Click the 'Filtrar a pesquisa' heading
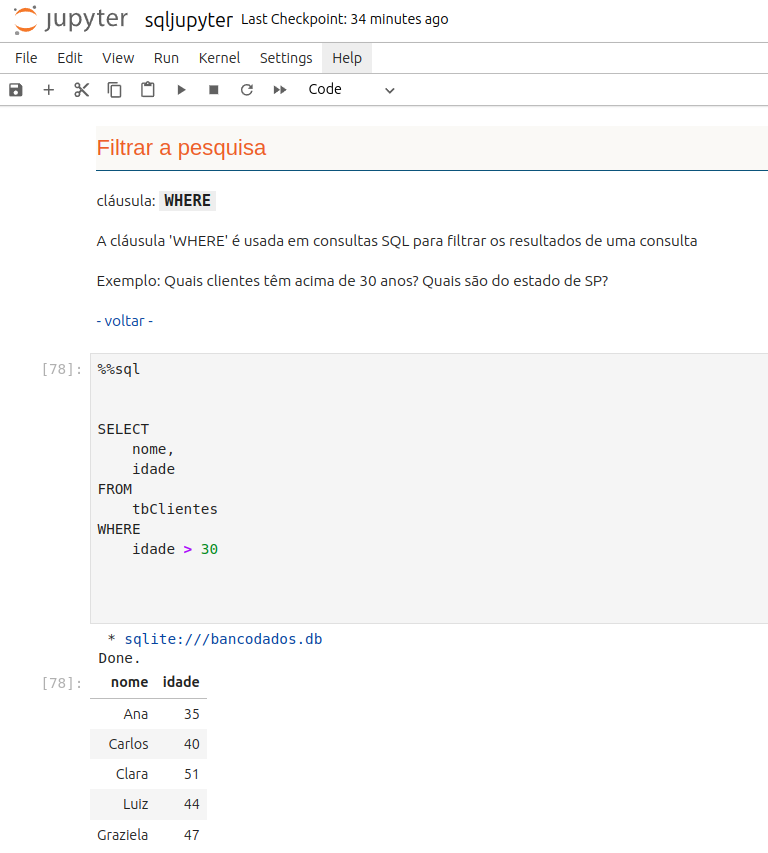The height and width of the screenshot is (853, 768). click(181, 148)
